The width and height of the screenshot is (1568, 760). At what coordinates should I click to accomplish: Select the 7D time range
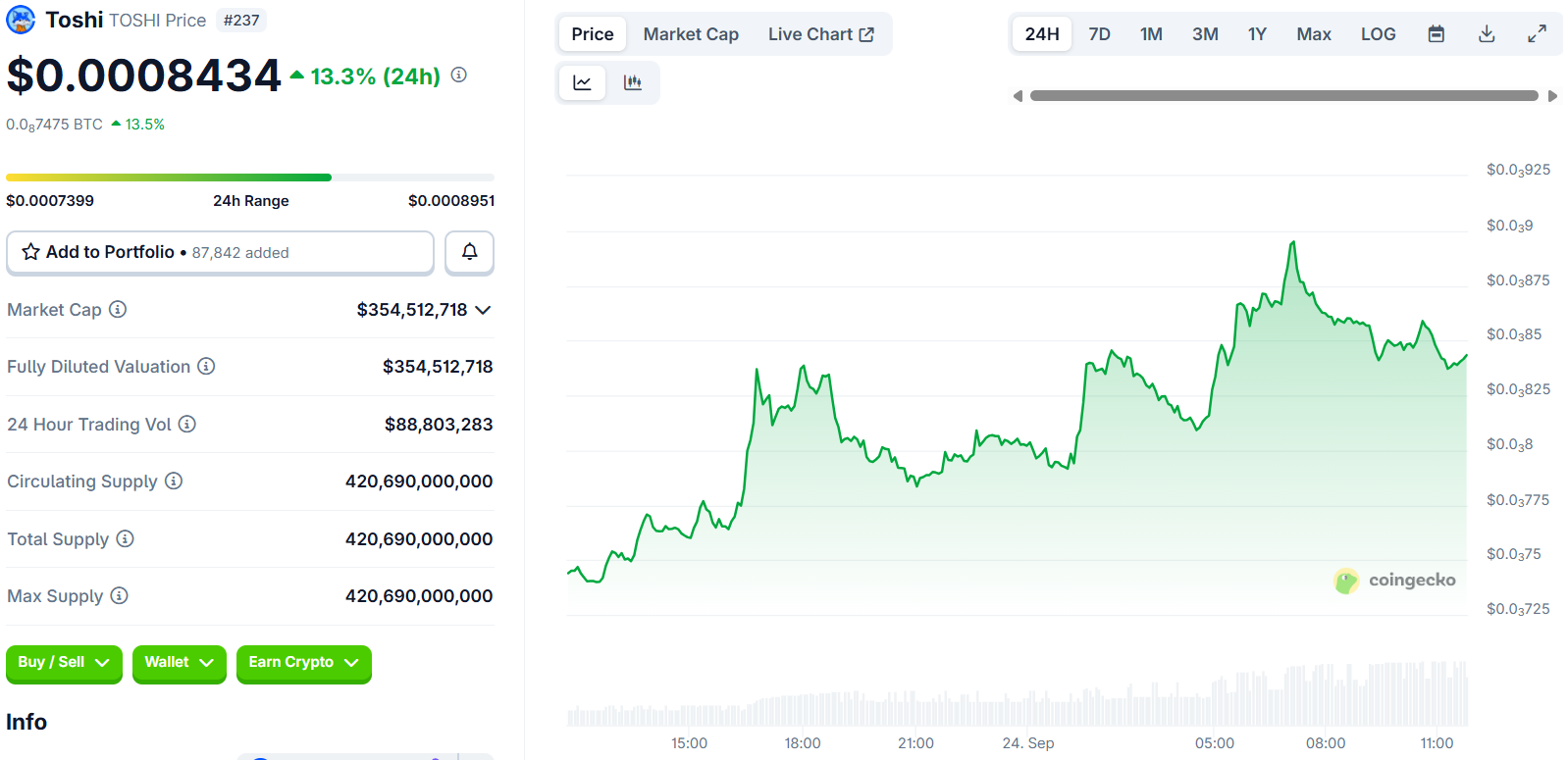[1099, 34]
